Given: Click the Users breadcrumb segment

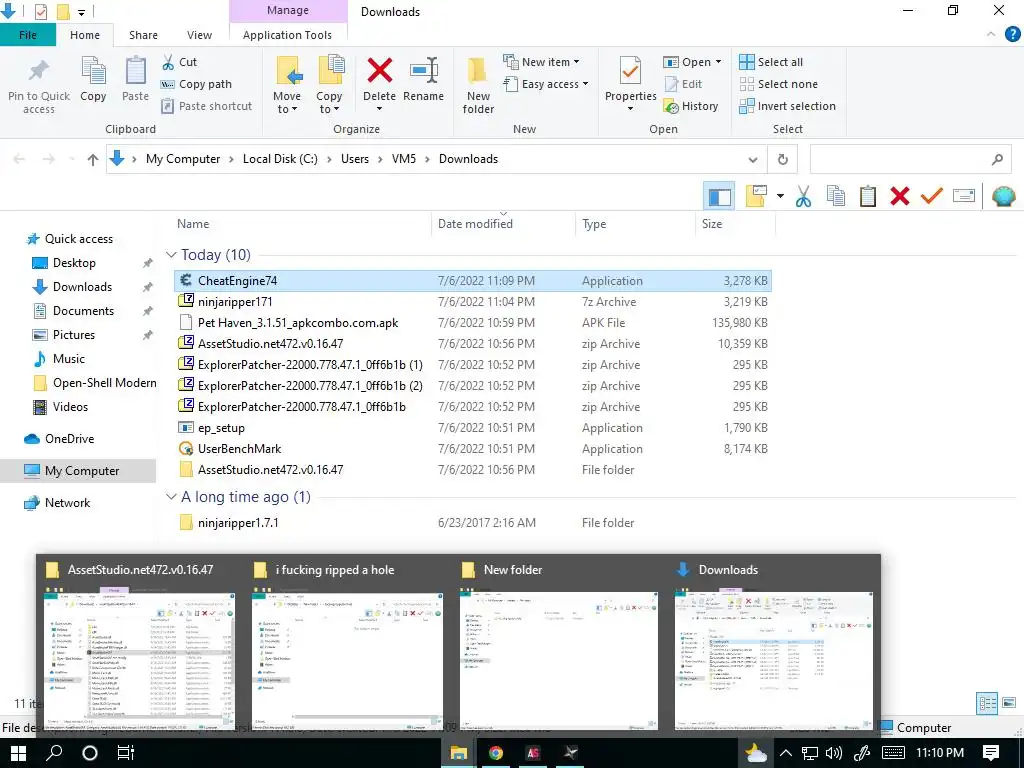Looking at the screenshot, I should click(355, 159).
